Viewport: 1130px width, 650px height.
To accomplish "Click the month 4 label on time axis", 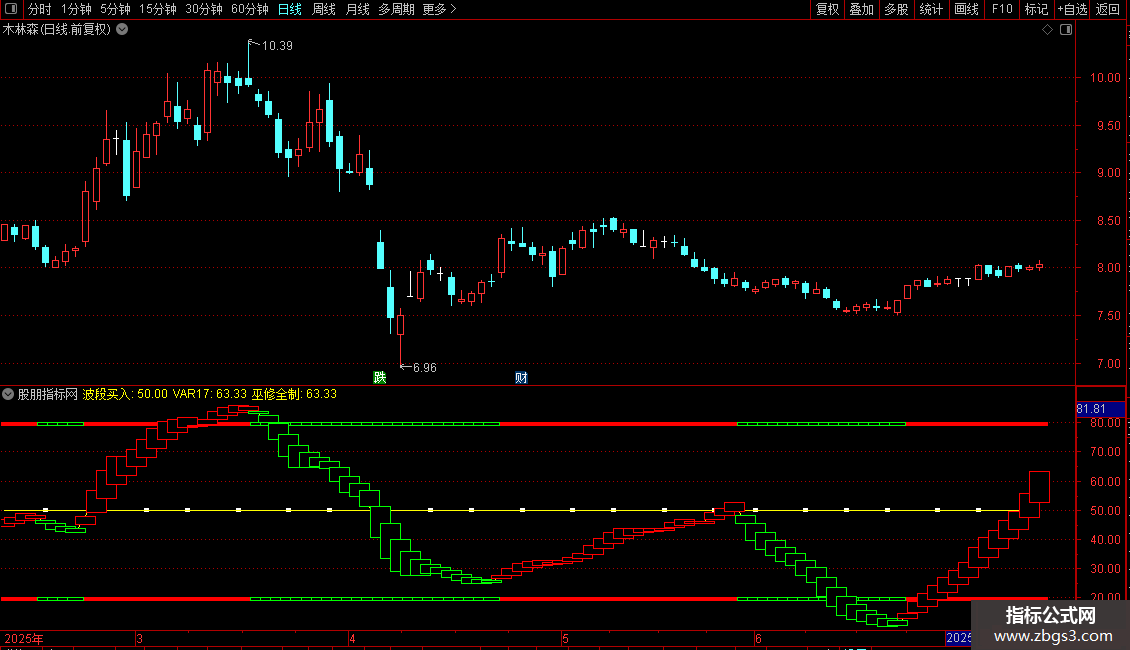I will point(352,638).
